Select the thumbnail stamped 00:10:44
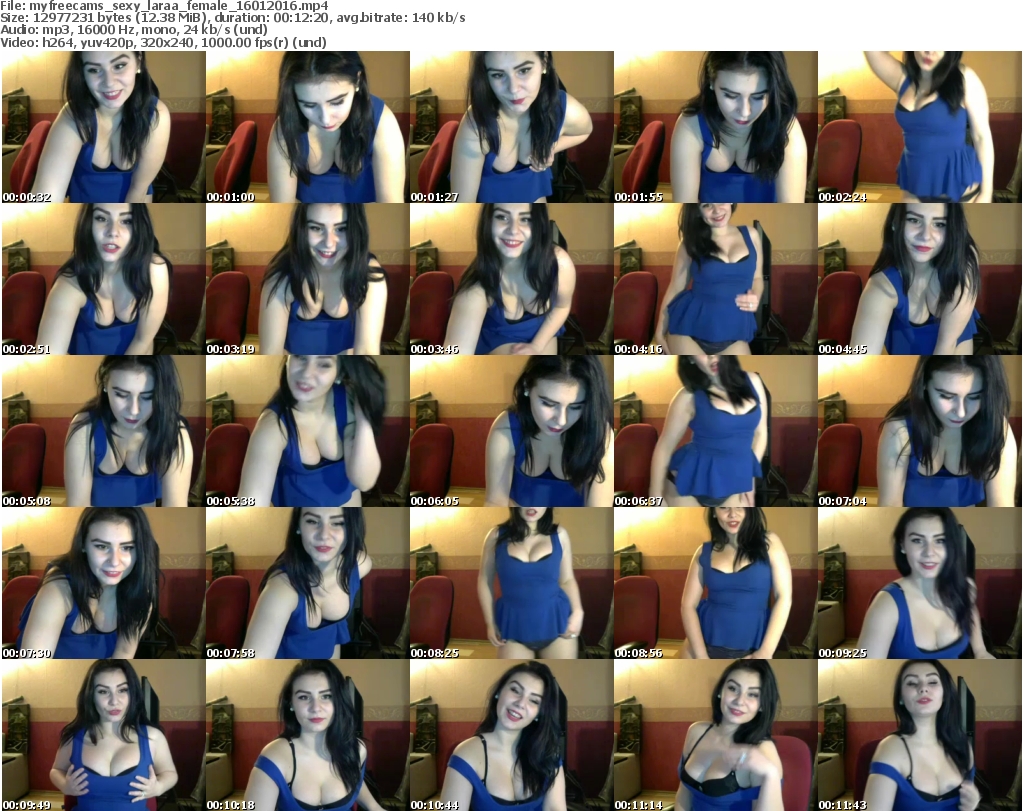 512,735
